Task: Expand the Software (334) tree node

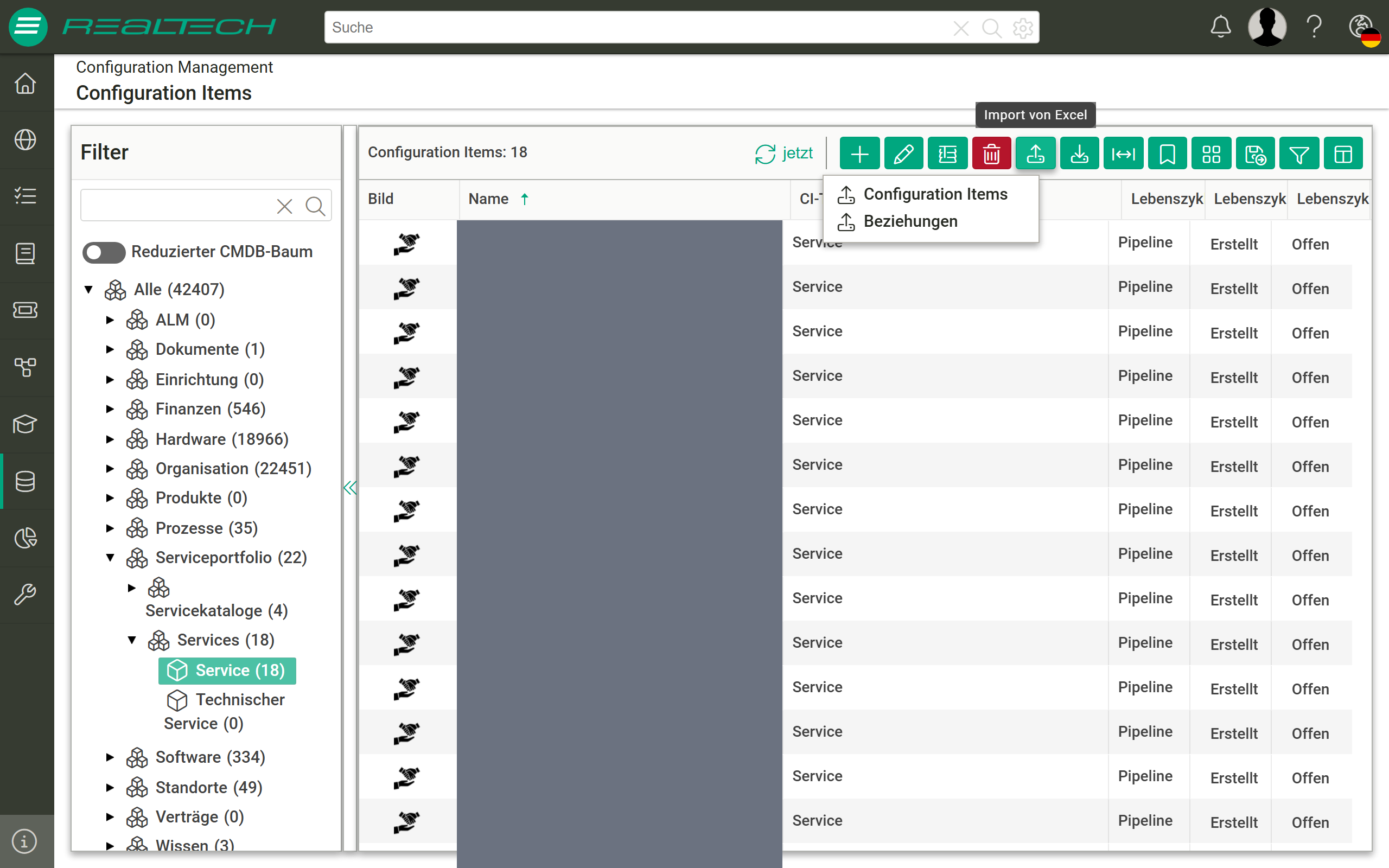Action: (110, 757)
